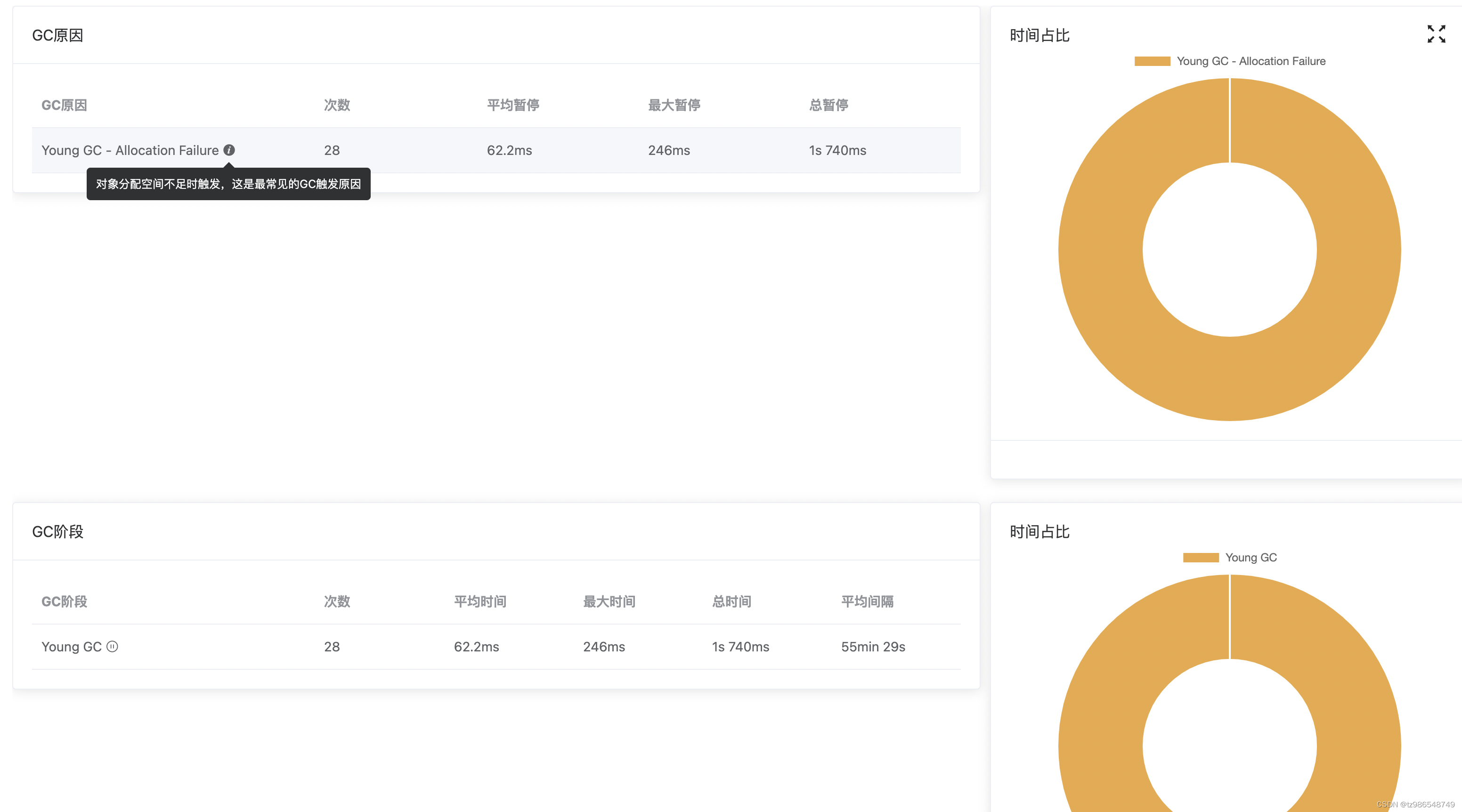
Task: Click '1s 740ms' total time in Young GC row
Action: click(x=740, y=647)
